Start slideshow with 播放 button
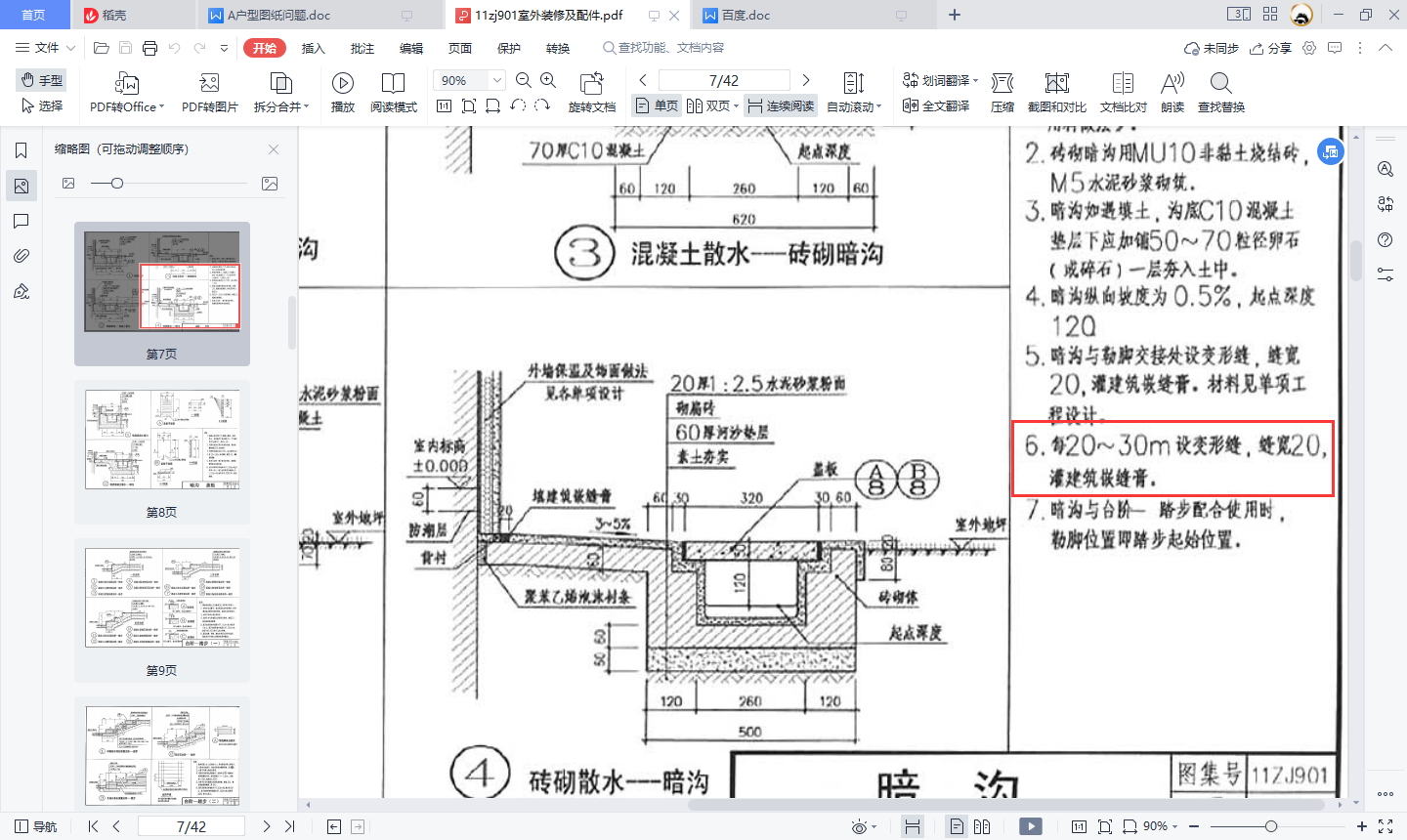The width and height of the screenshot is (1407, 840). click(x=343, y=93)
